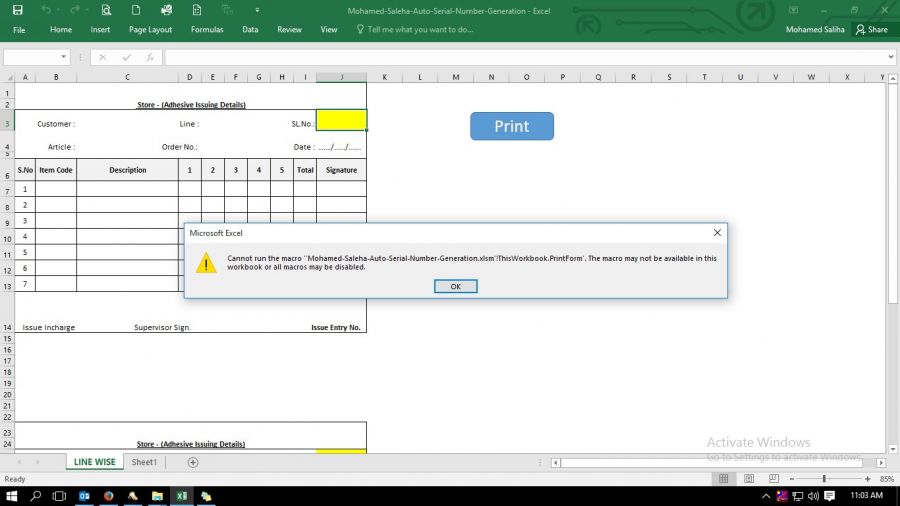The height and width of the screenshot is (506, 900).
Task: Click inside the formula bar
Action: pos(525,57)
